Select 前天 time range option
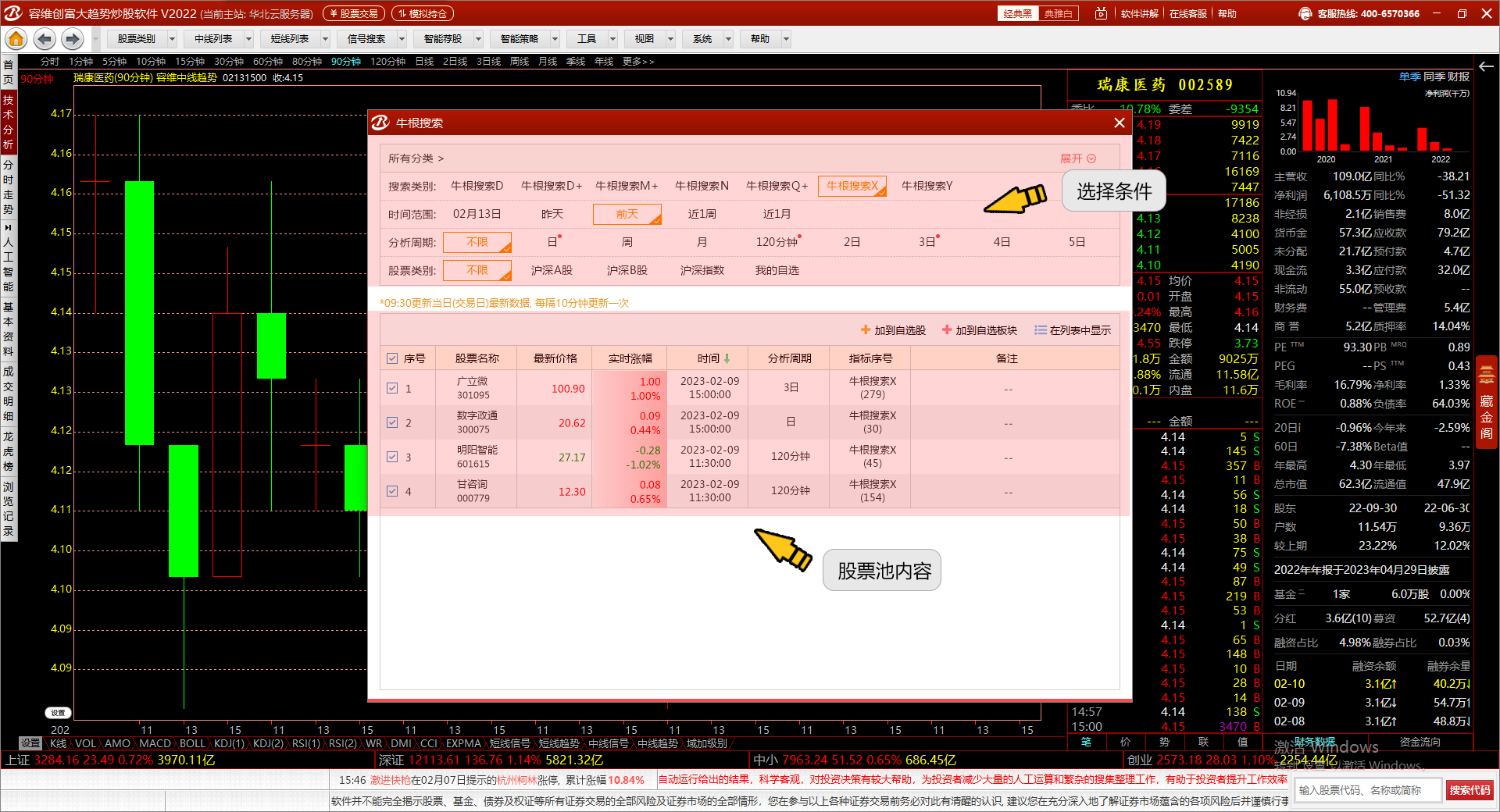Screen dimensions: 1500x812 [627, 214]
